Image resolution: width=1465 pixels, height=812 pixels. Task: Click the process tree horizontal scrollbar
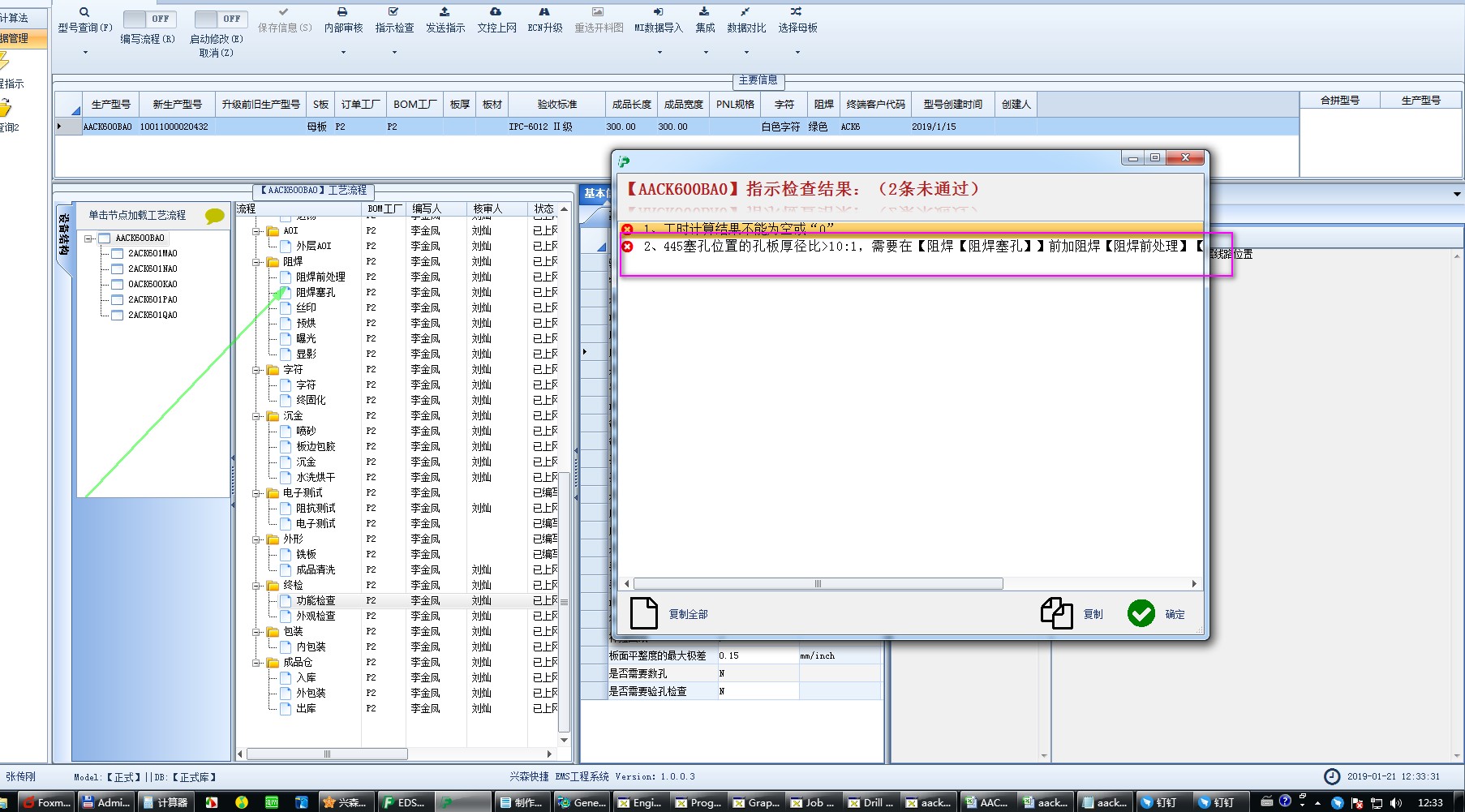pyautogui.click(x=327, y=754)
